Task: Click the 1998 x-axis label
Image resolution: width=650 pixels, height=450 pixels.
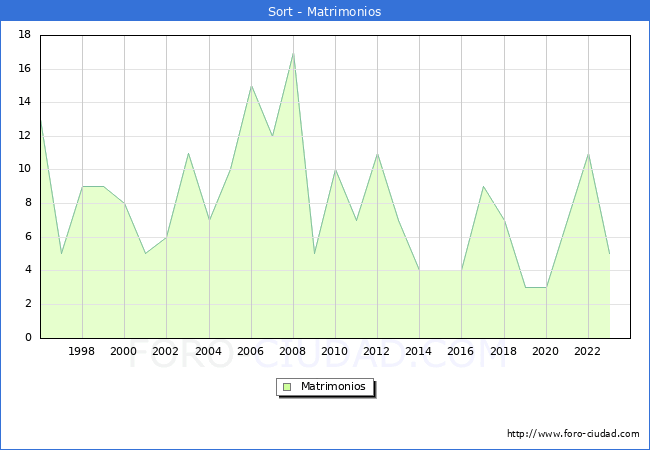Action: [x=82, y=352]
